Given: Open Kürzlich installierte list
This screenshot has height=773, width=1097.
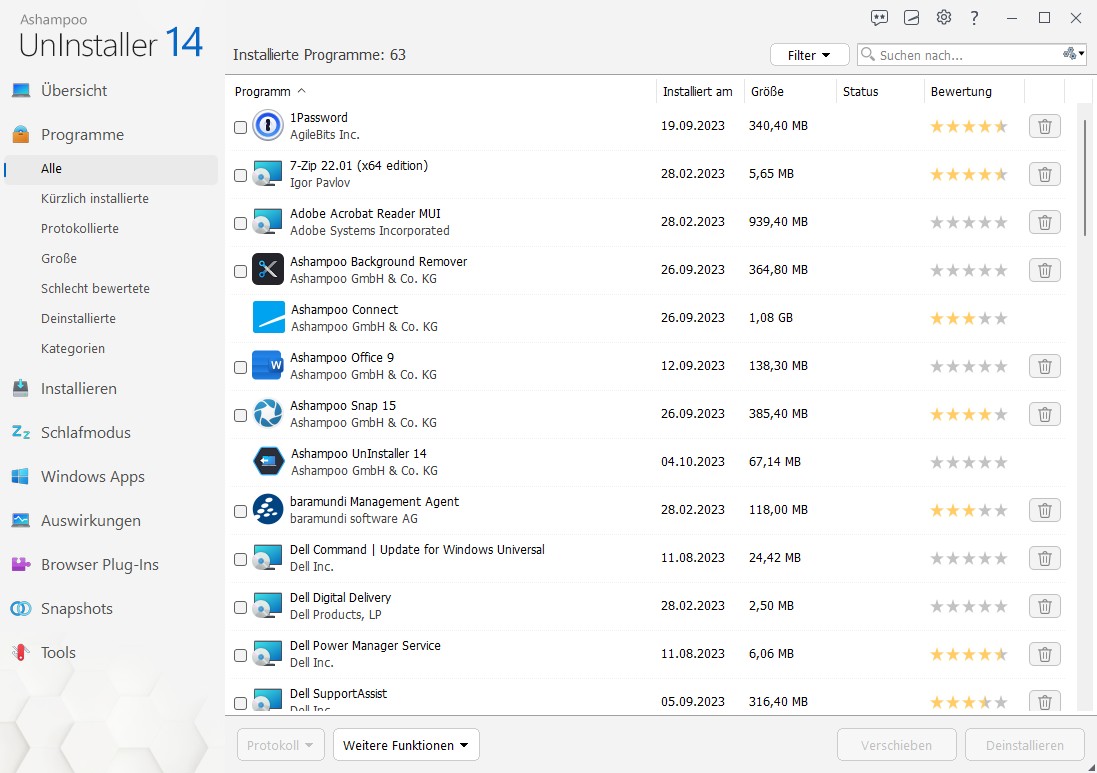Looking at the screenshot, I should (x=94, y=199).
